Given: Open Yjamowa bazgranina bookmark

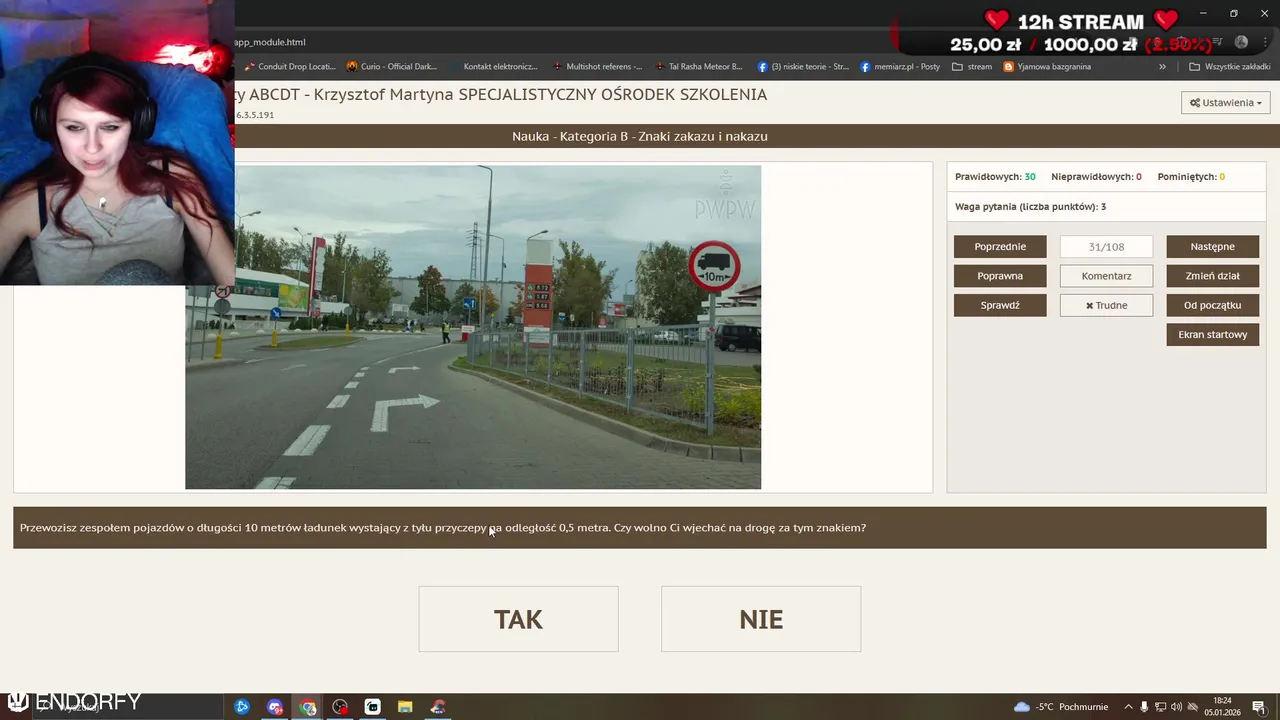Looking at the screenshot, I should tap(1047, 67).
